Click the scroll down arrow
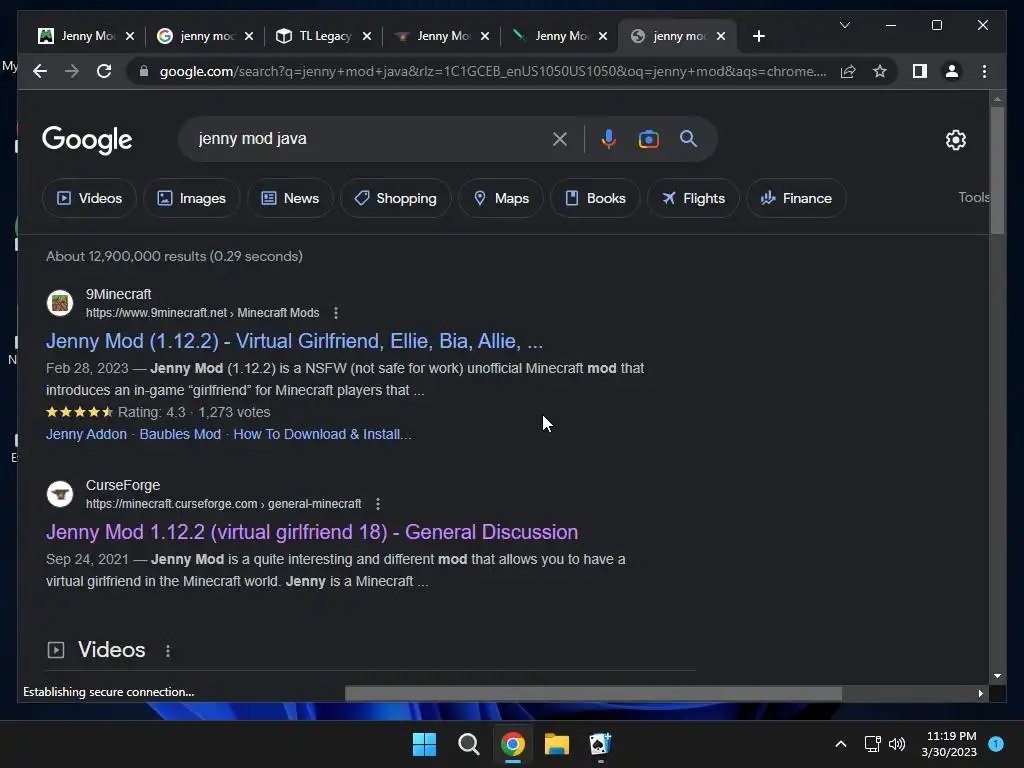Viewport: 1024px width, 768px height. [x=997, y=676]
